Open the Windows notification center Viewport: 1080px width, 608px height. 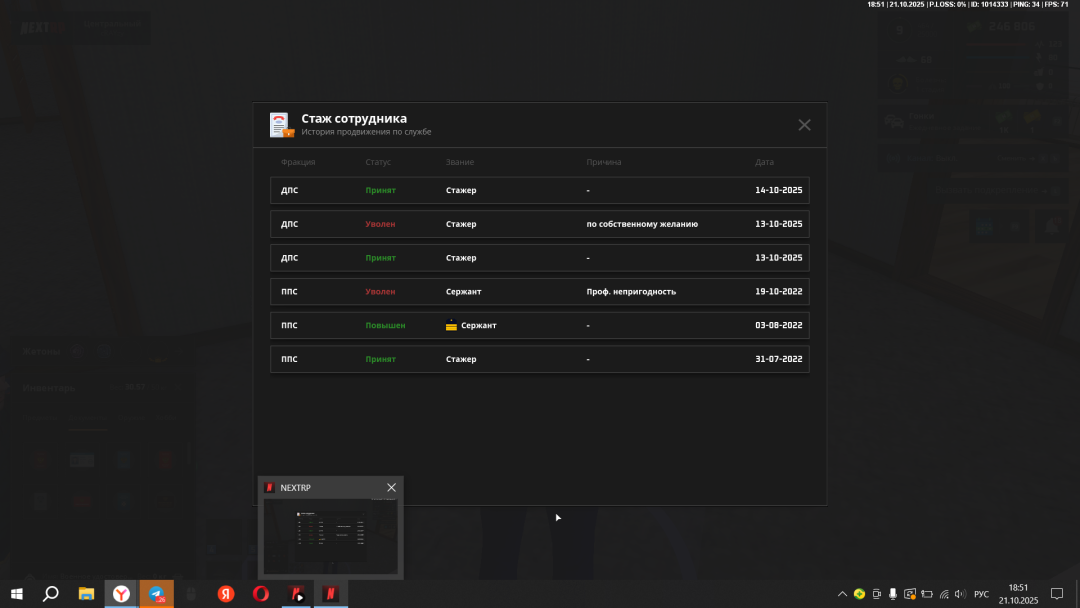coord(1058,594)
